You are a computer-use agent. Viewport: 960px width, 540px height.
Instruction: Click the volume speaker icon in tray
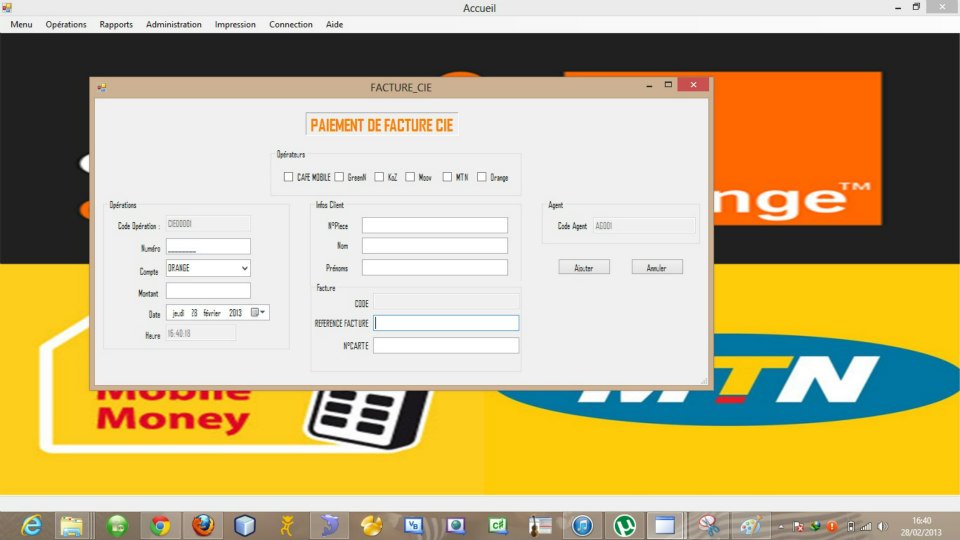tap(881, 526)
